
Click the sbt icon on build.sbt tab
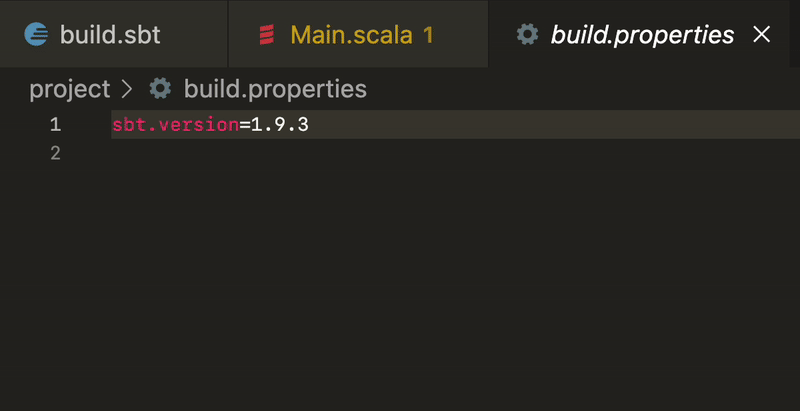[36, 35]
